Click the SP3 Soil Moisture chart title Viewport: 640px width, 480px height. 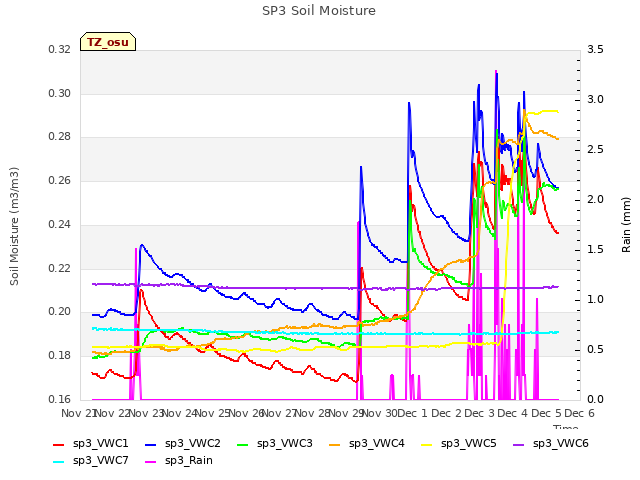[x=319, y=11]
